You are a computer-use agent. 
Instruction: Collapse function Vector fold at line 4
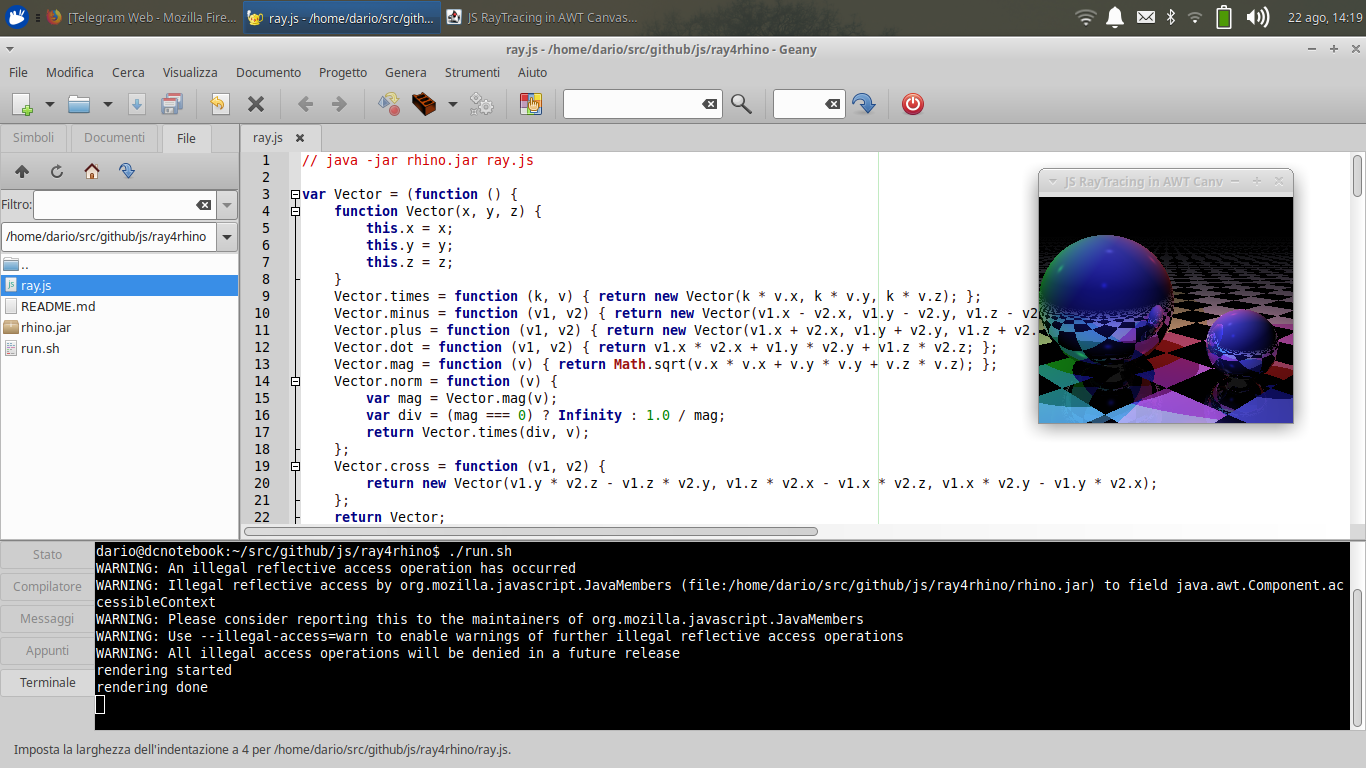click(x=294, y=211)
